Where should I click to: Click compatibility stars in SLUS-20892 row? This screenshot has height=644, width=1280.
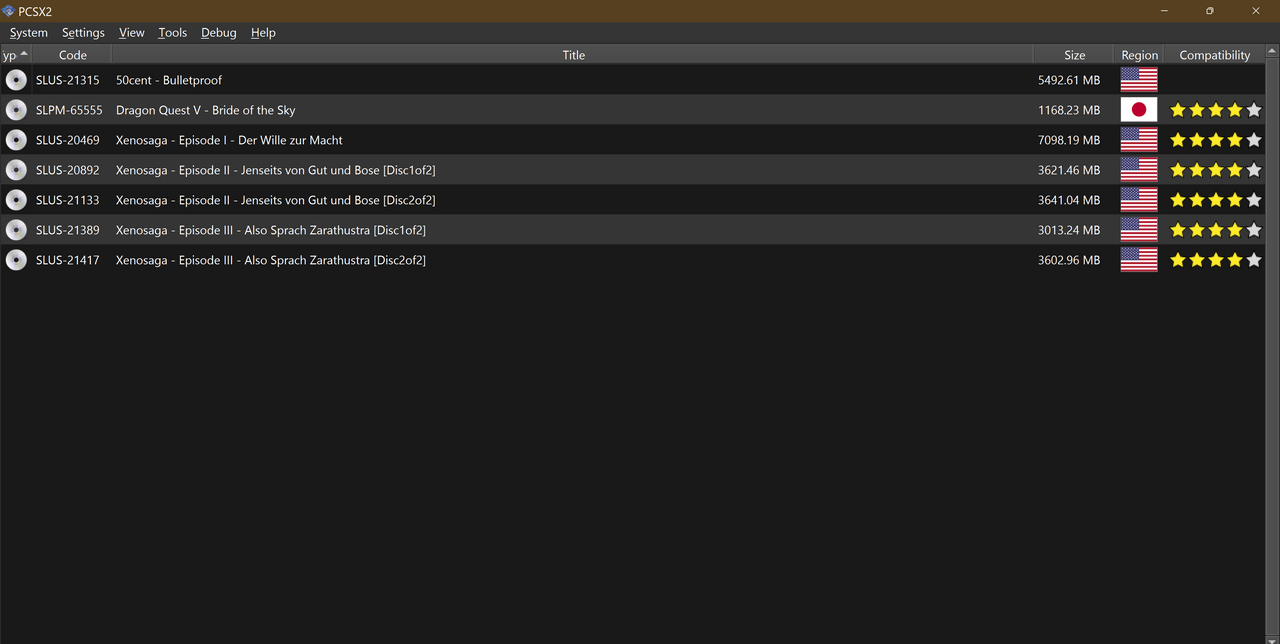click(x=1216, y=170)
